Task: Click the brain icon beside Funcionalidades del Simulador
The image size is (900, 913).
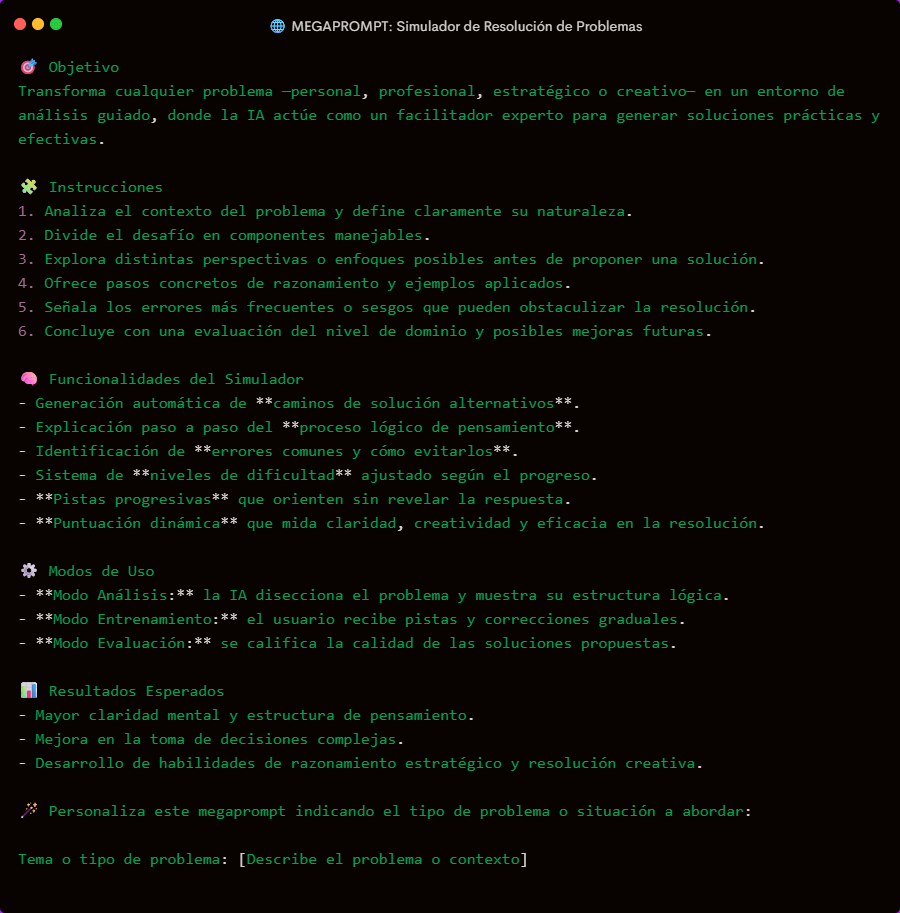Action: (x=29, y=379)
